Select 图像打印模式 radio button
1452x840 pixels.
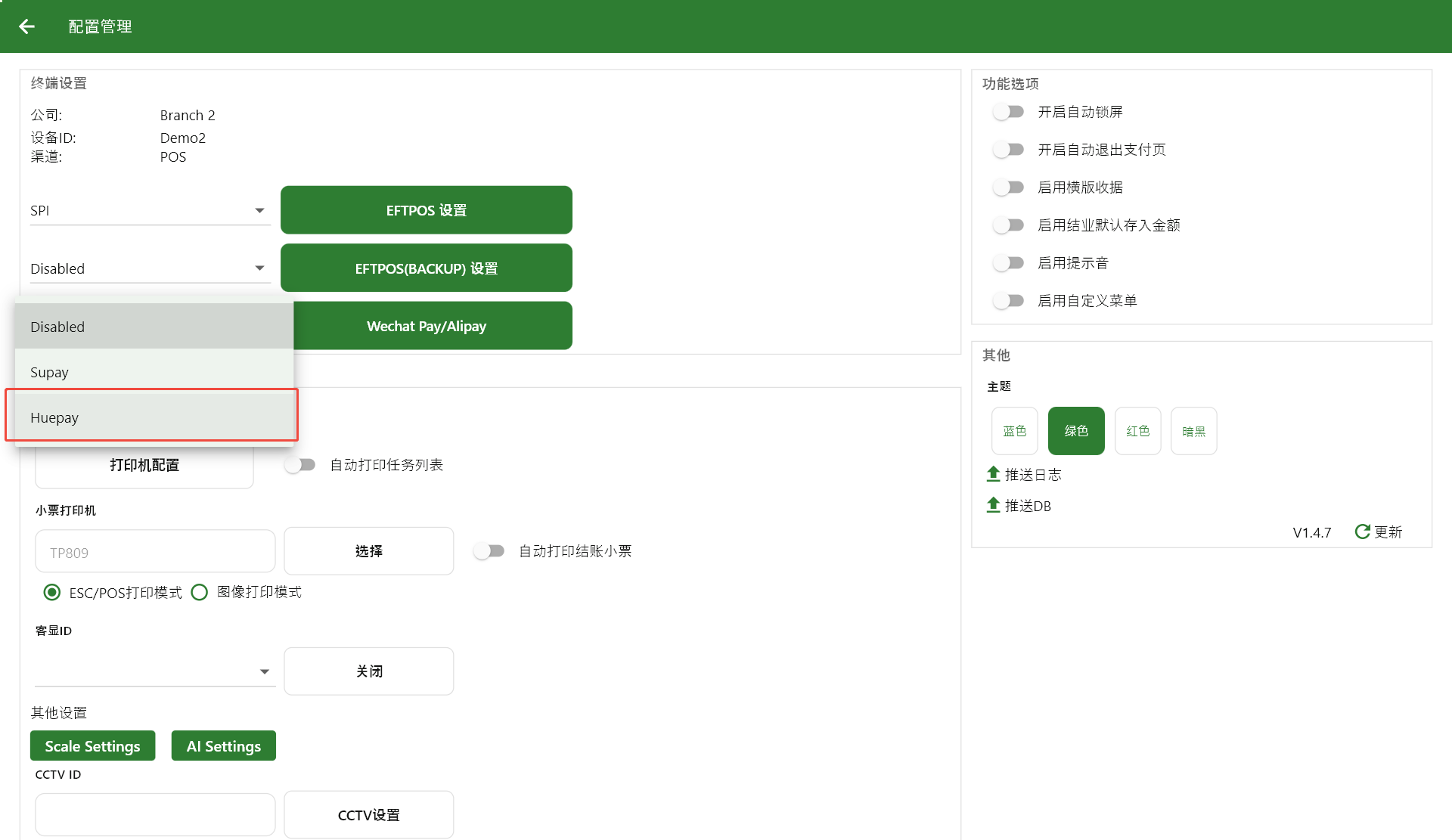pyautogui.click(x=200, y=592)
